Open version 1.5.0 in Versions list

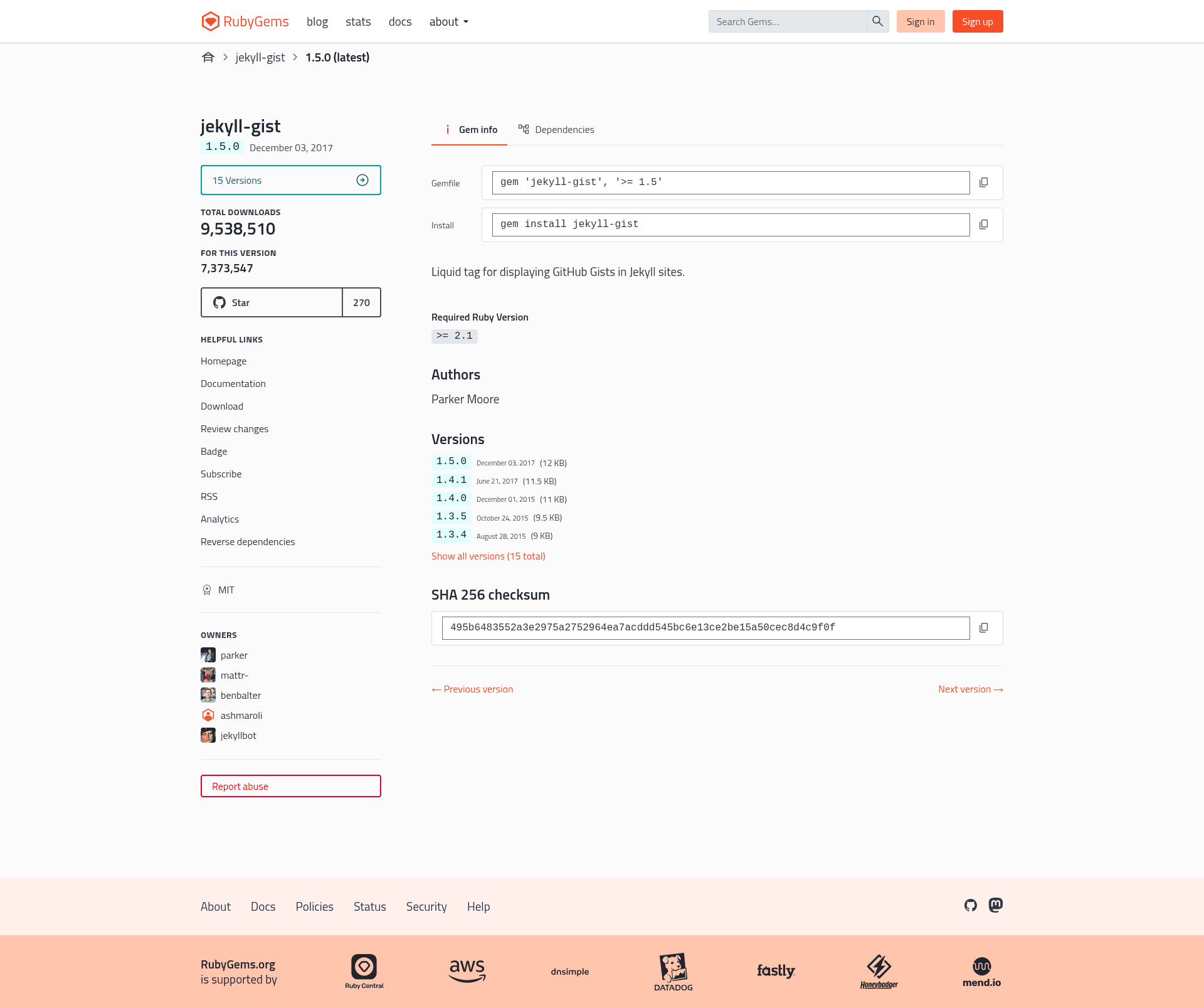pos(451,462)
